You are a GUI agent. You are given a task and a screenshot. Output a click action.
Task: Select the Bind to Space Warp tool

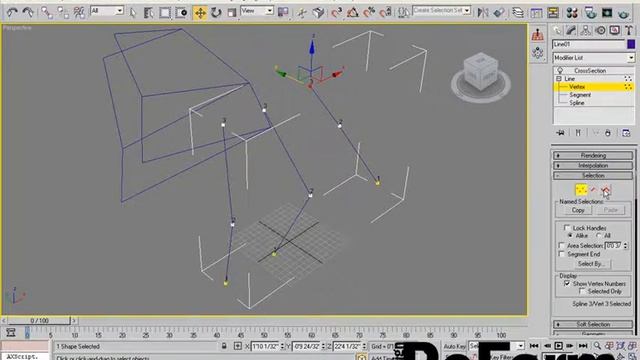pos(79,12)
